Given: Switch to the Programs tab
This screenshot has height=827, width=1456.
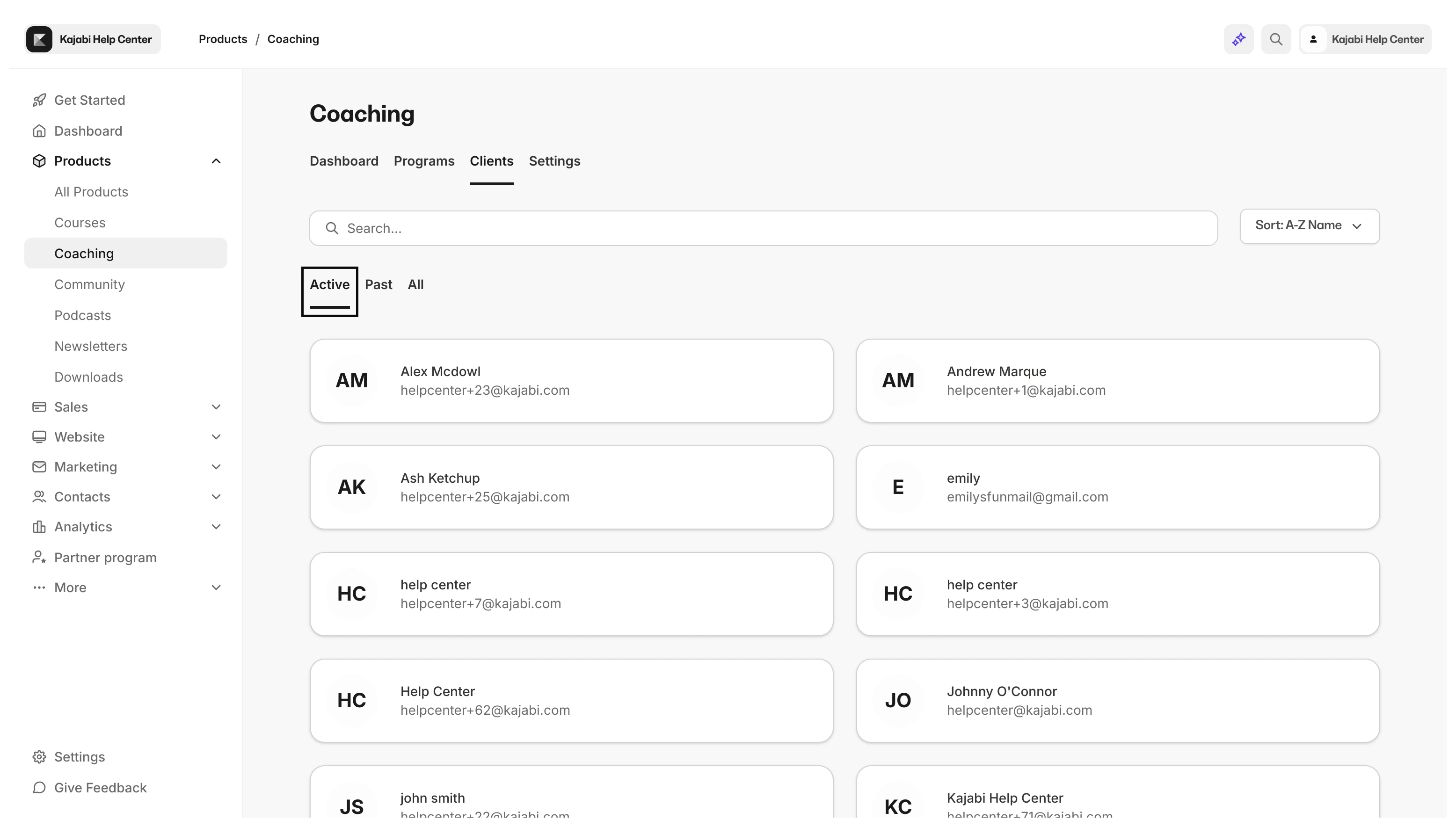Looking at the screenshot, I should point(424,161).
